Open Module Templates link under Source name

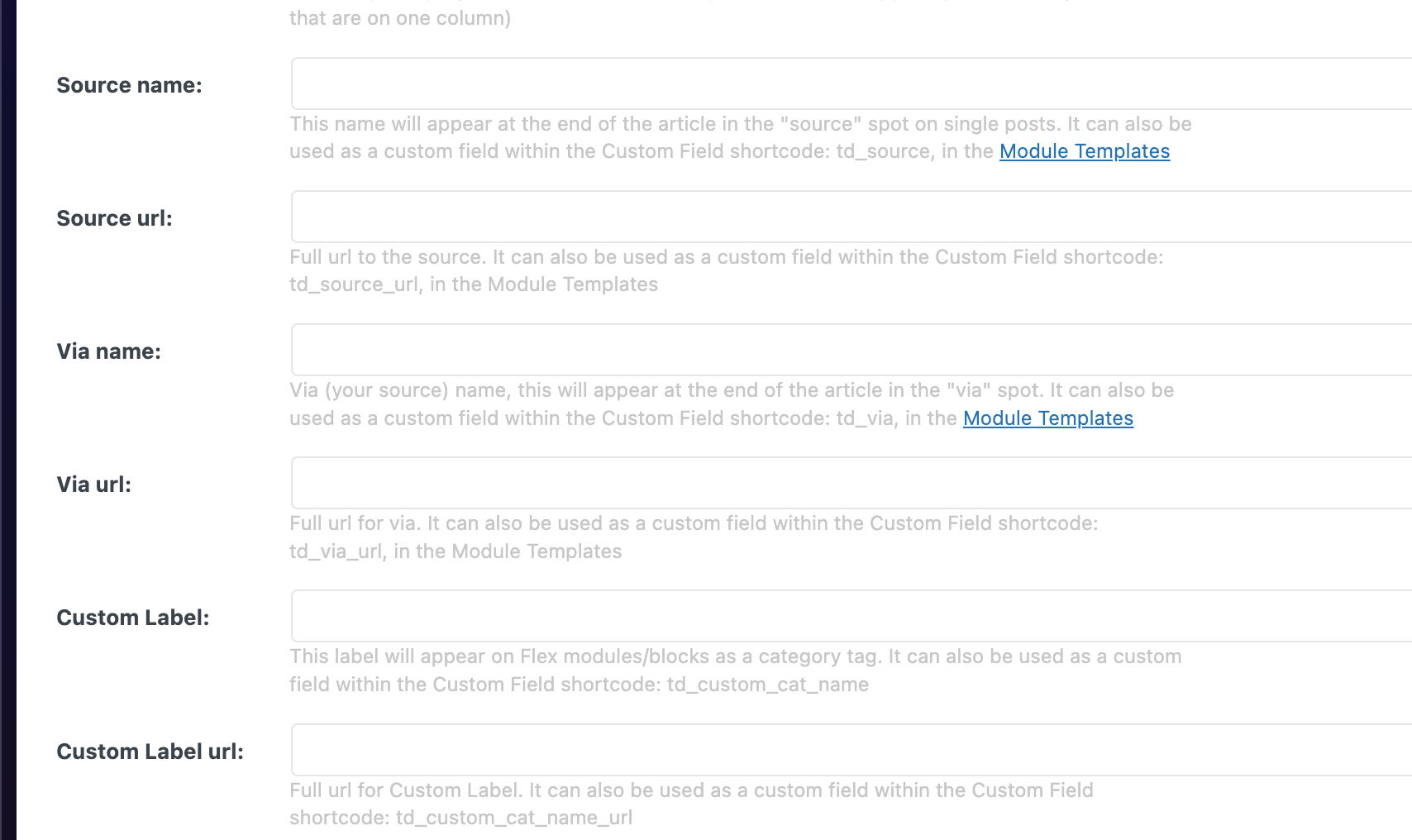click(x=1085, y=151)
